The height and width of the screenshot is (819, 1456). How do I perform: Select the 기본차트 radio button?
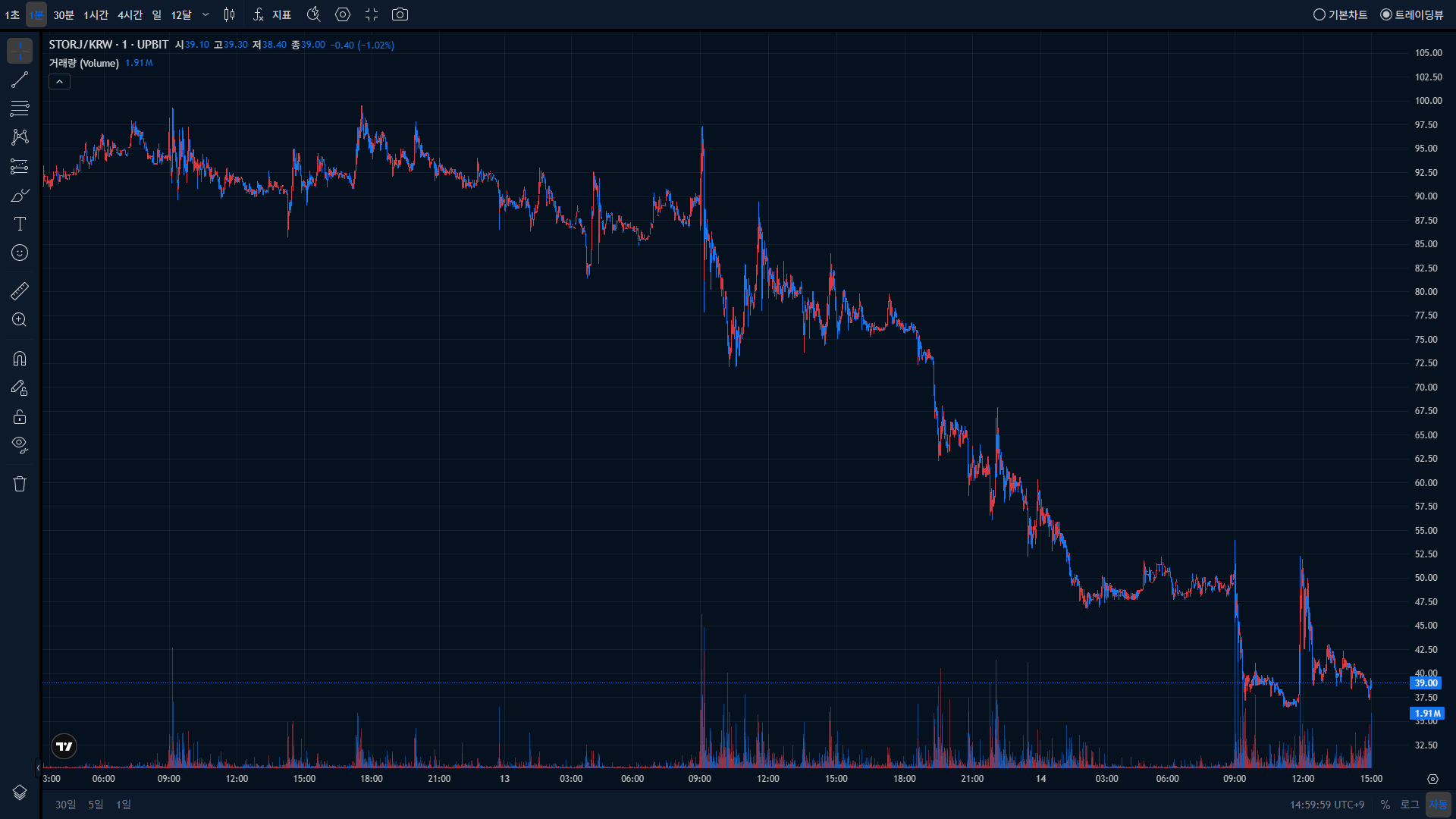point(1341,14)
